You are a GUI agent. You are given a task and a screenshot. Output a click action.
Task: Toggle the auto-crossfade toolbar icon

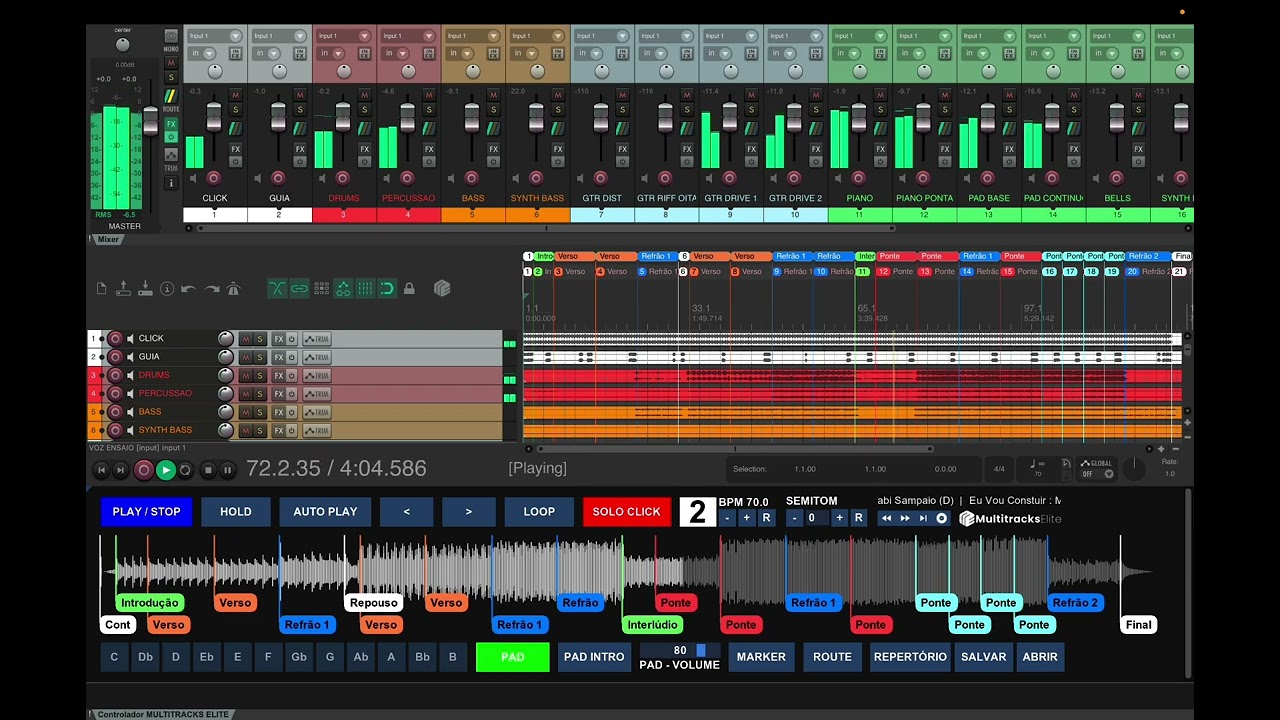click(277, 289)
